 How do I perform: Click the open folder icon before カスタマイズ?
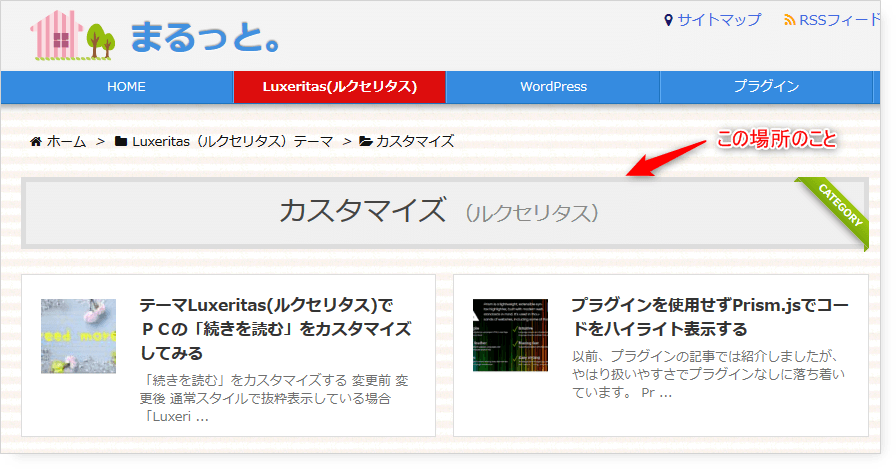[x=365, y=141]
